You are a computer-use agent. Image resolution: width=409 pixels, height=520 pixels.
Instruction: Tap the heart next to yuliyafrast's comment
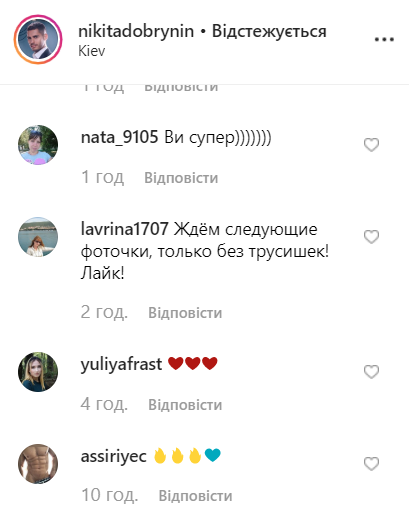tap(371, 372)
